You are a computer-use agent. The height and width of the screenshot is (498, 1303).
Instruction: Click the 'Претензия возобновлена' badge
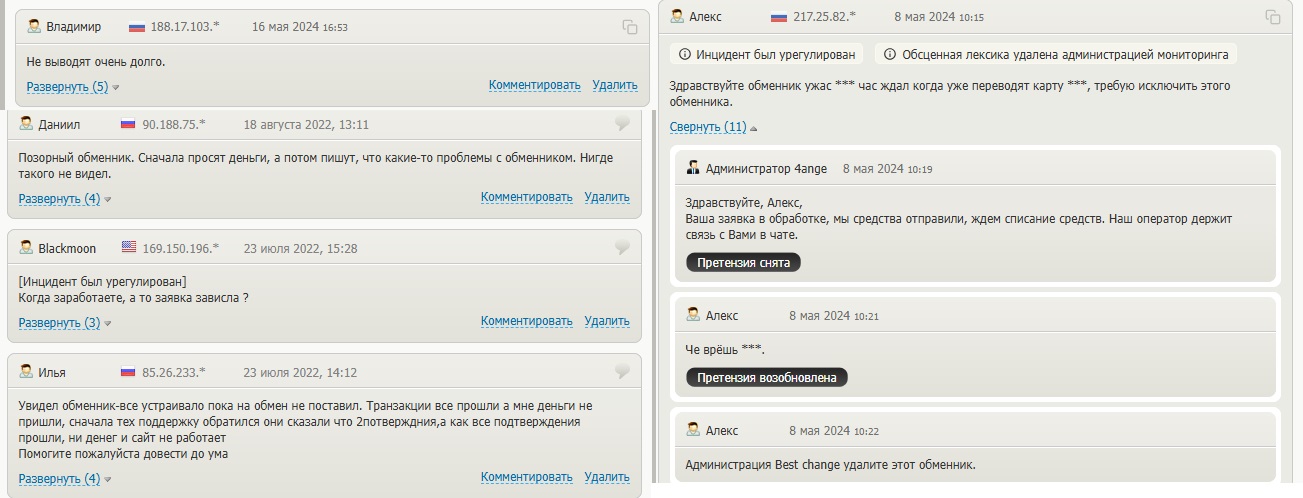(766, 377)
